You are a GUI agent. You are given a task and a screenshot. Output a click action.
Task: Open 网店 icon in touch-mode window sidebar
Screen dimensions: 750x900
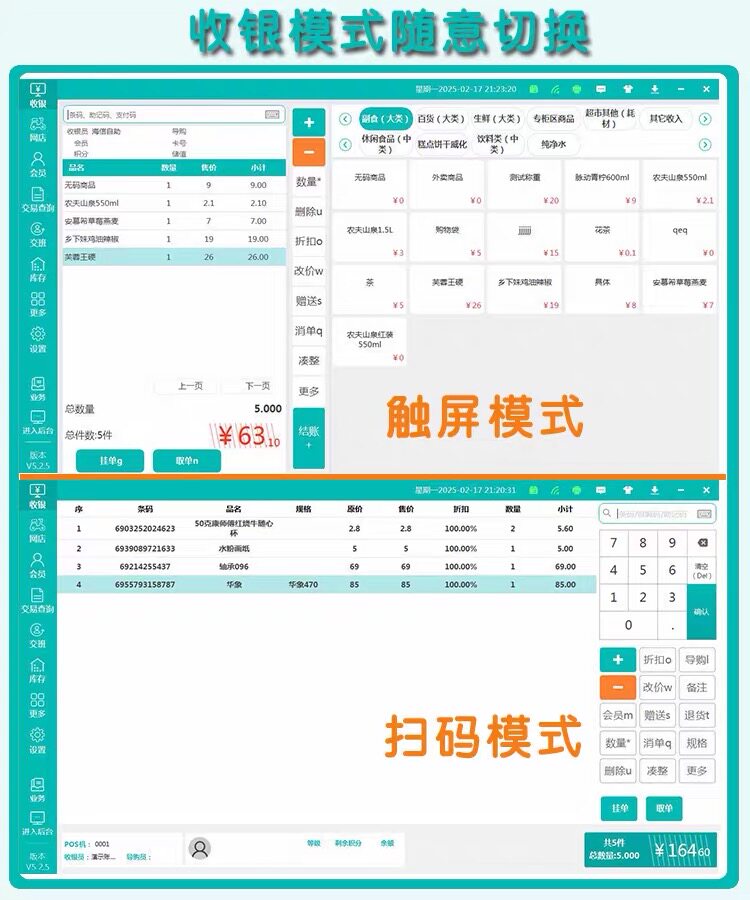(37, 129)
